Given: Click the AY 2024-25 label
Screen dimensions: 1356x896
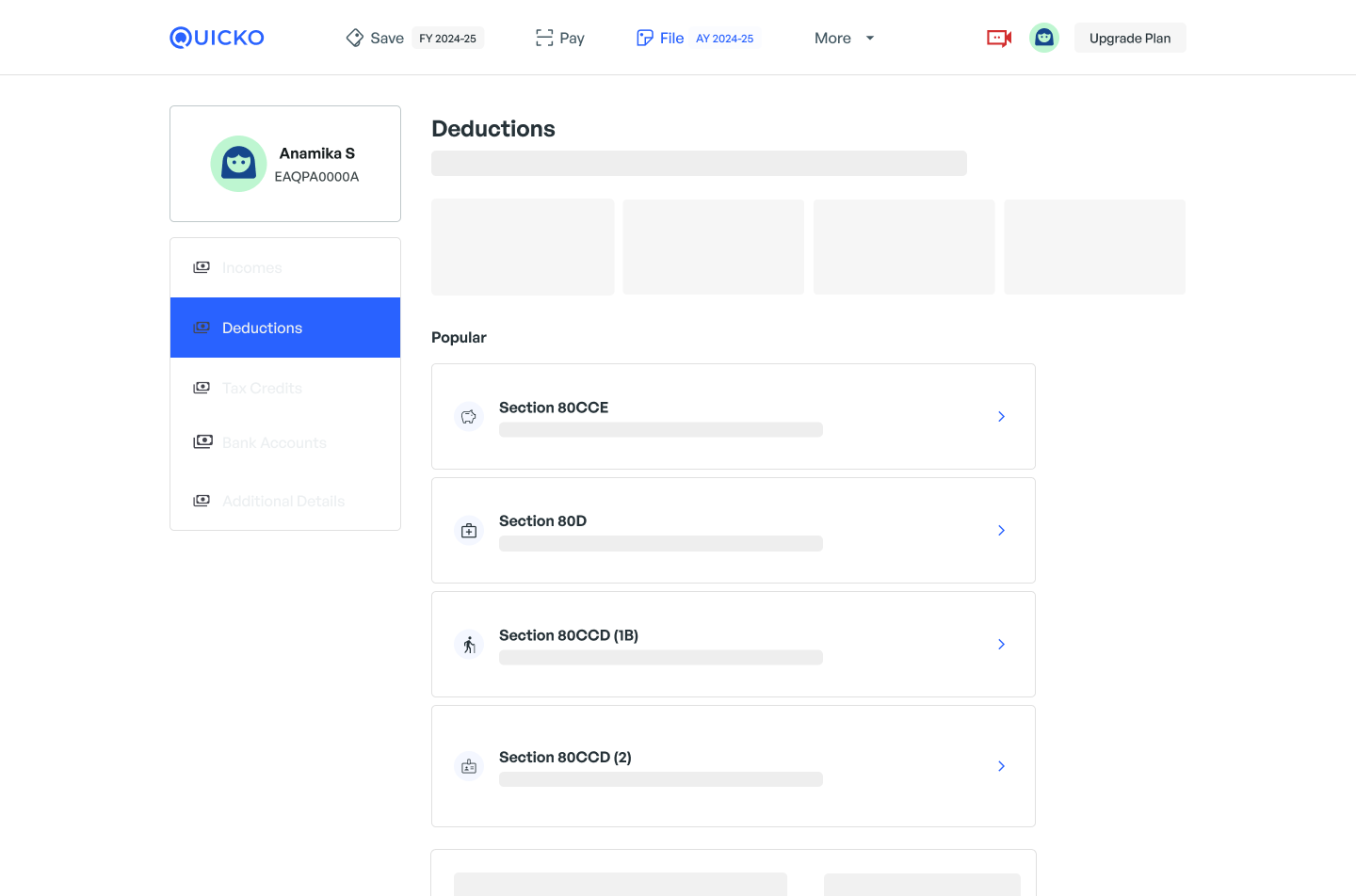Looking at the screenshot, I should click(x=724, y=39).
